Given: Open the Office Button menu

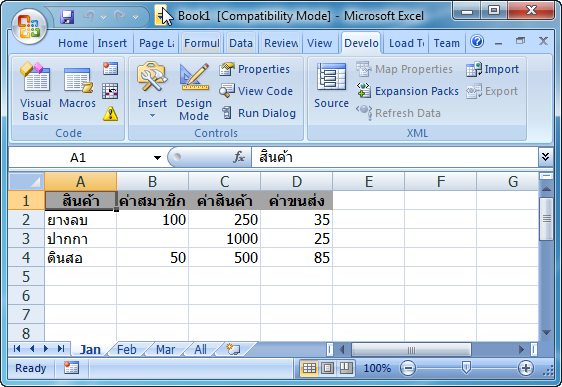Looking at the screenshot, I should coord(29,27).
